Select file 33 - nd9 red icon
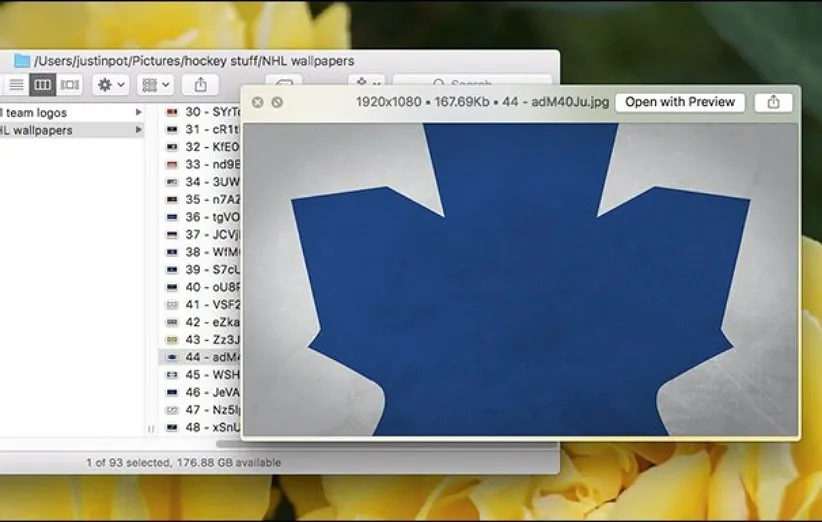This screenshot has height=522, width=822. [x=171, y=165]
